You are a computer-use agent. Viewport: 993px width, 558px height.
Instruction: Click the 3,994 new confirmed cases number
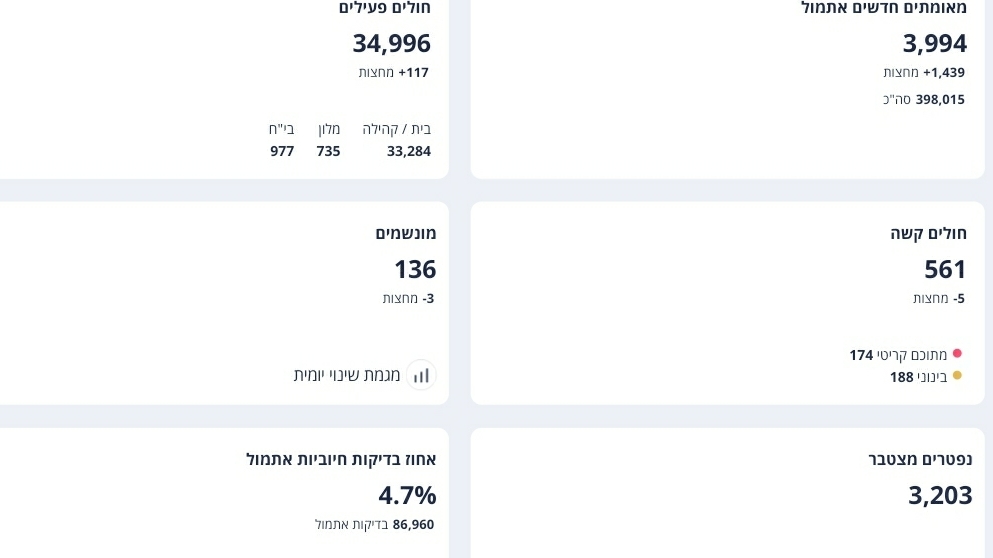[x=934, y=43]
